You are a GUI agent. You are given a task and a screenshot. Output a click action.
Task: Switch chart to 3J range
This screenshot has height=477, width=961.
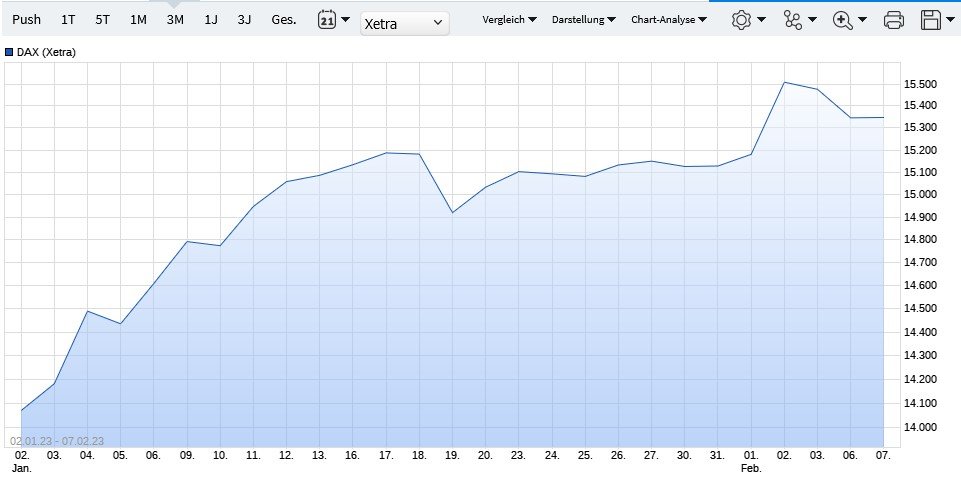click(245, 19)
